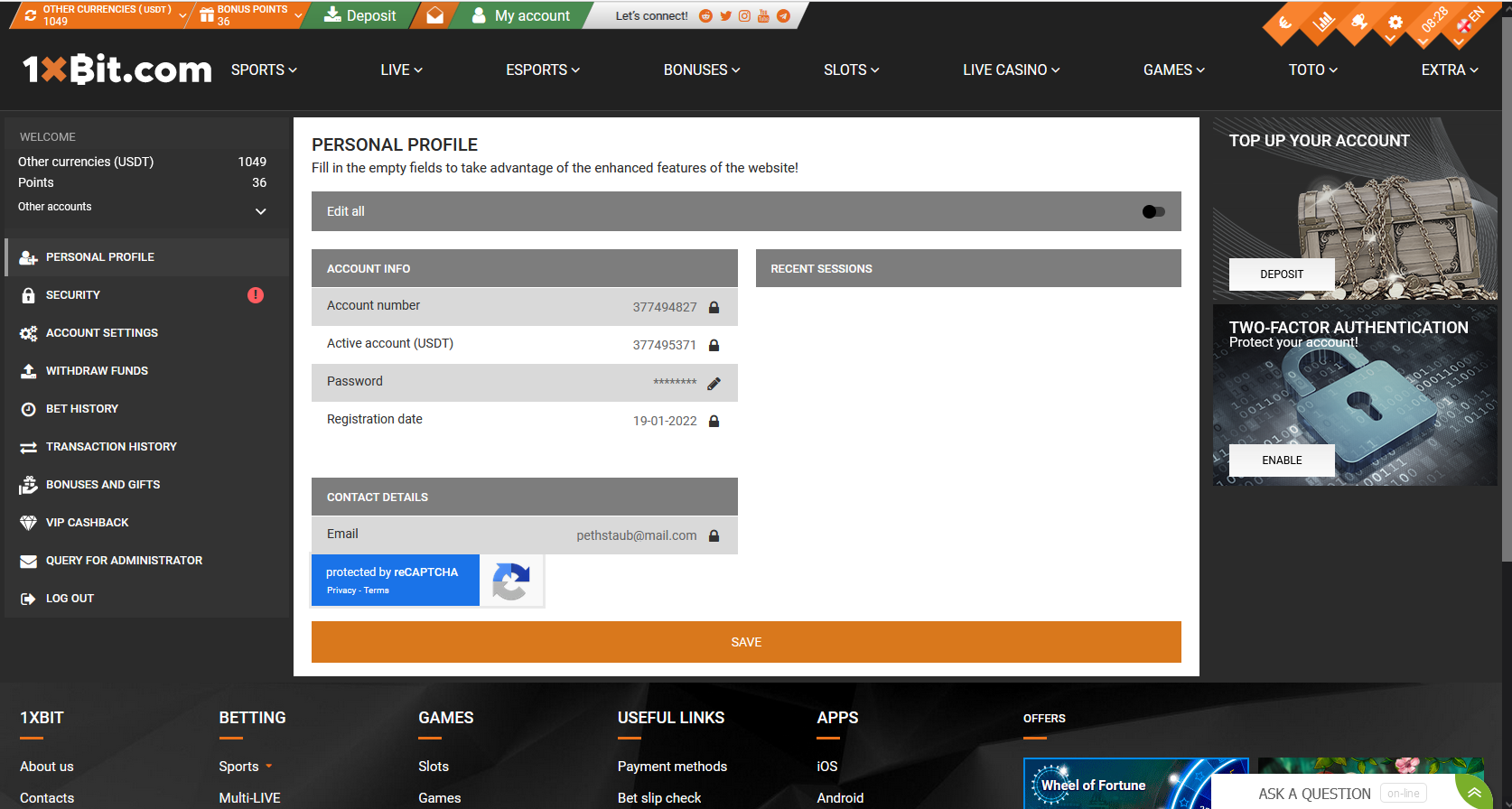Open the SLOTS menu
This screenshot has height=809, width=1512.
[851, 70]
